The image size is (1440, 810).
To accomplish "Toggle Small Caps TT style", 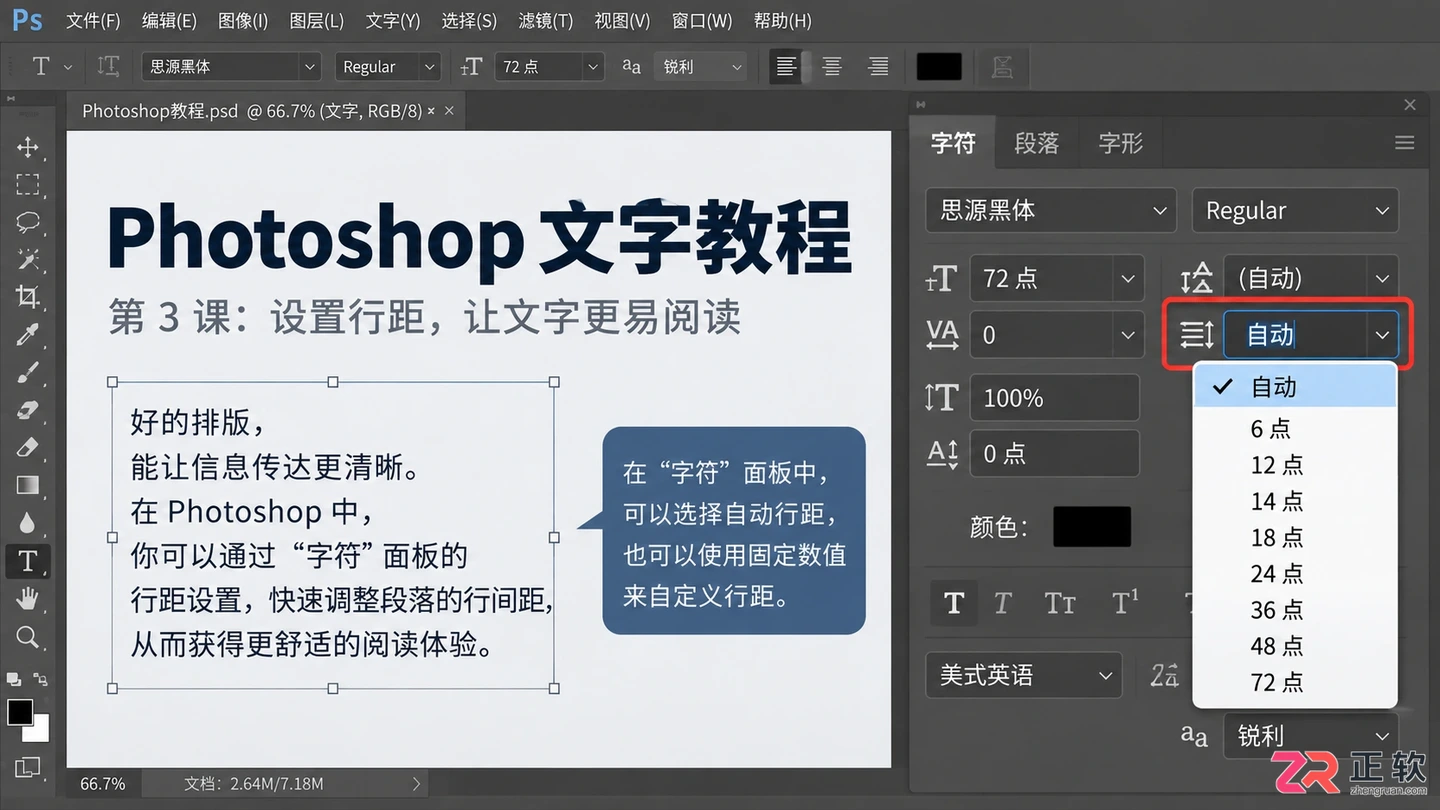I will tap(1060, 603).
